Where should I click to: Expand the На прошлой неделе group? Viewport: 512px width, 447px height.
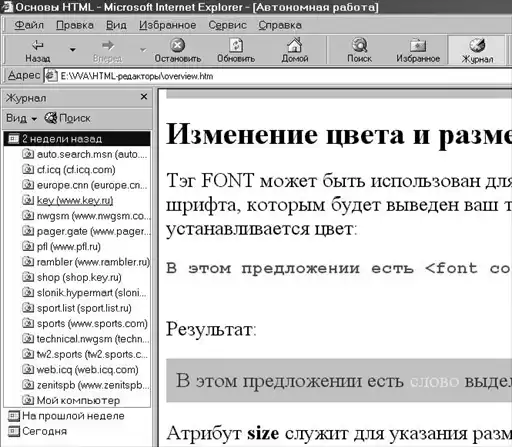click(x=66, y=416)
